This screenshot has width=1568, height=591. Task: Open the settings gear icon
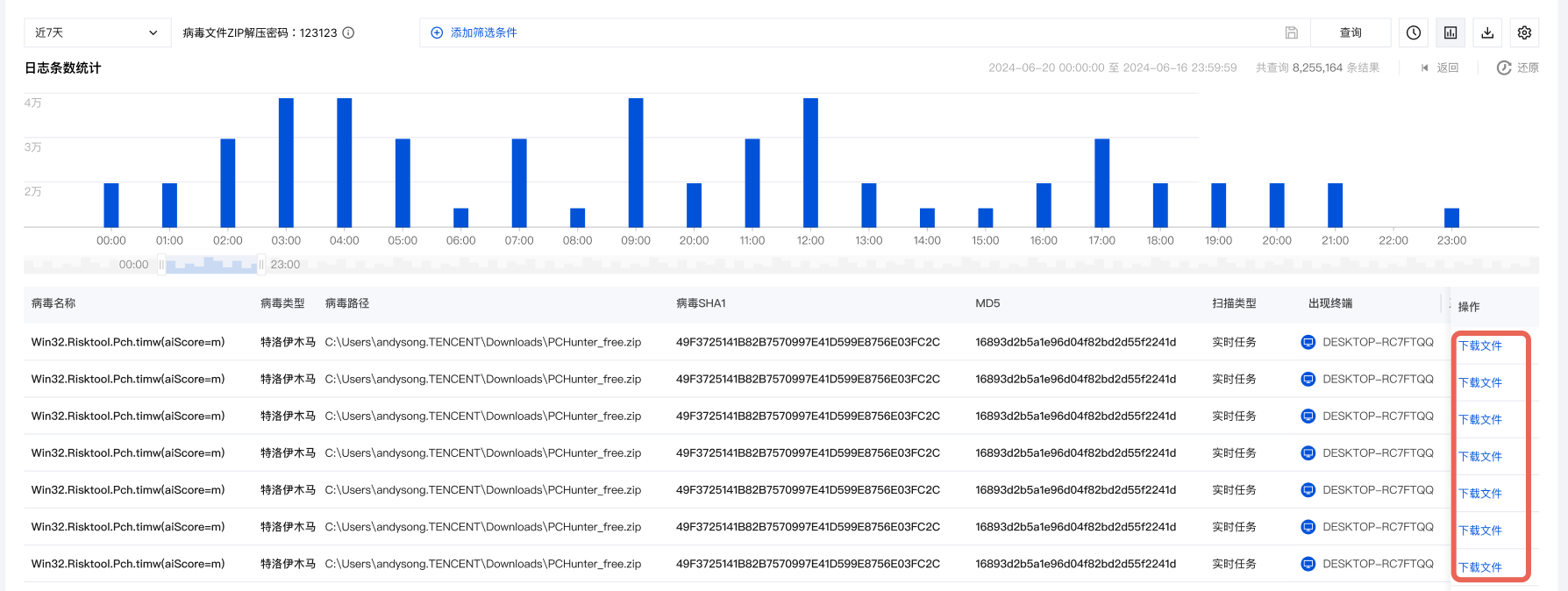[1524, 32]
